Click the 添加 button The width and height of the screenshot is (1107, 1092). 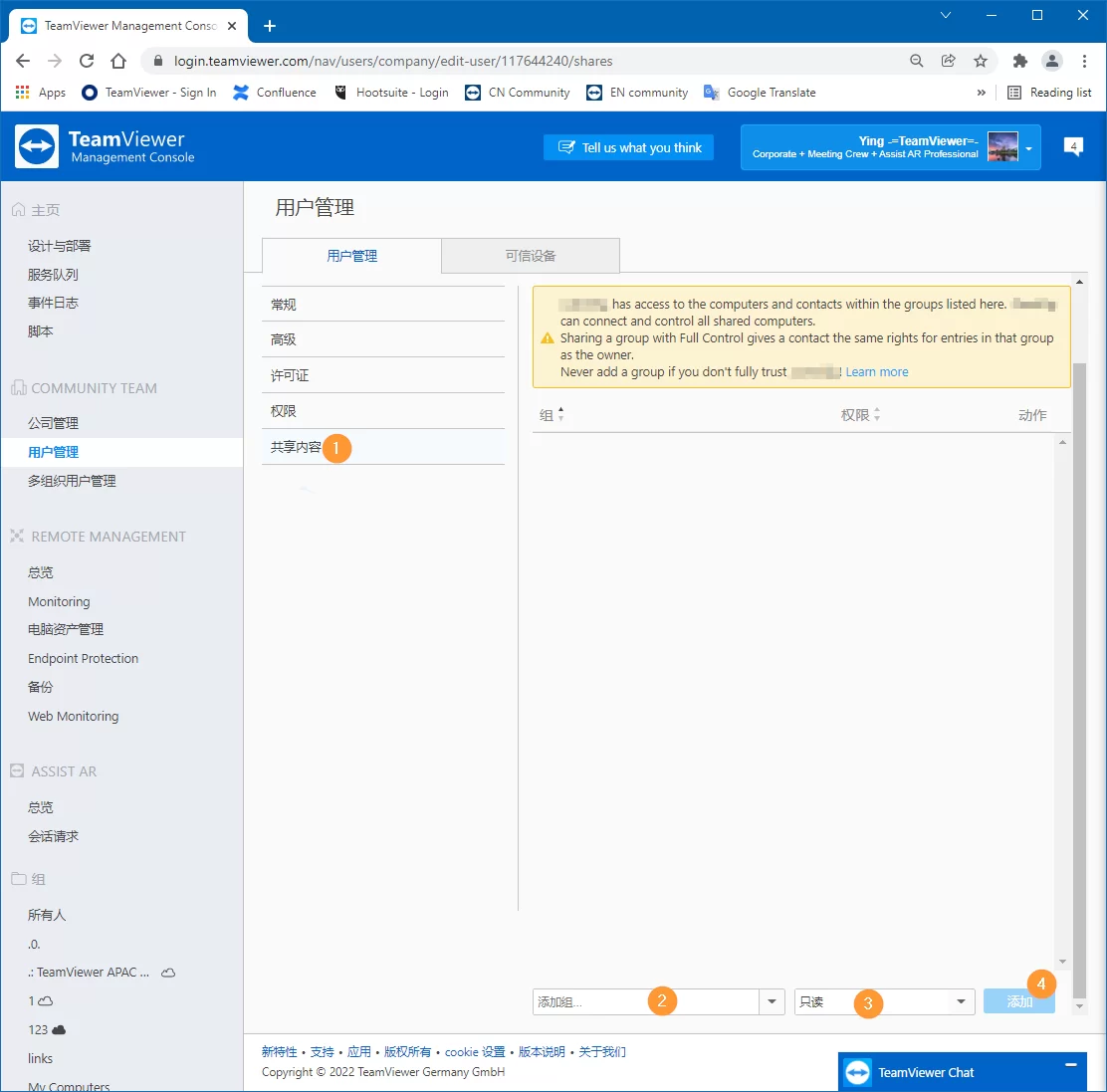click(1018, 1001)
